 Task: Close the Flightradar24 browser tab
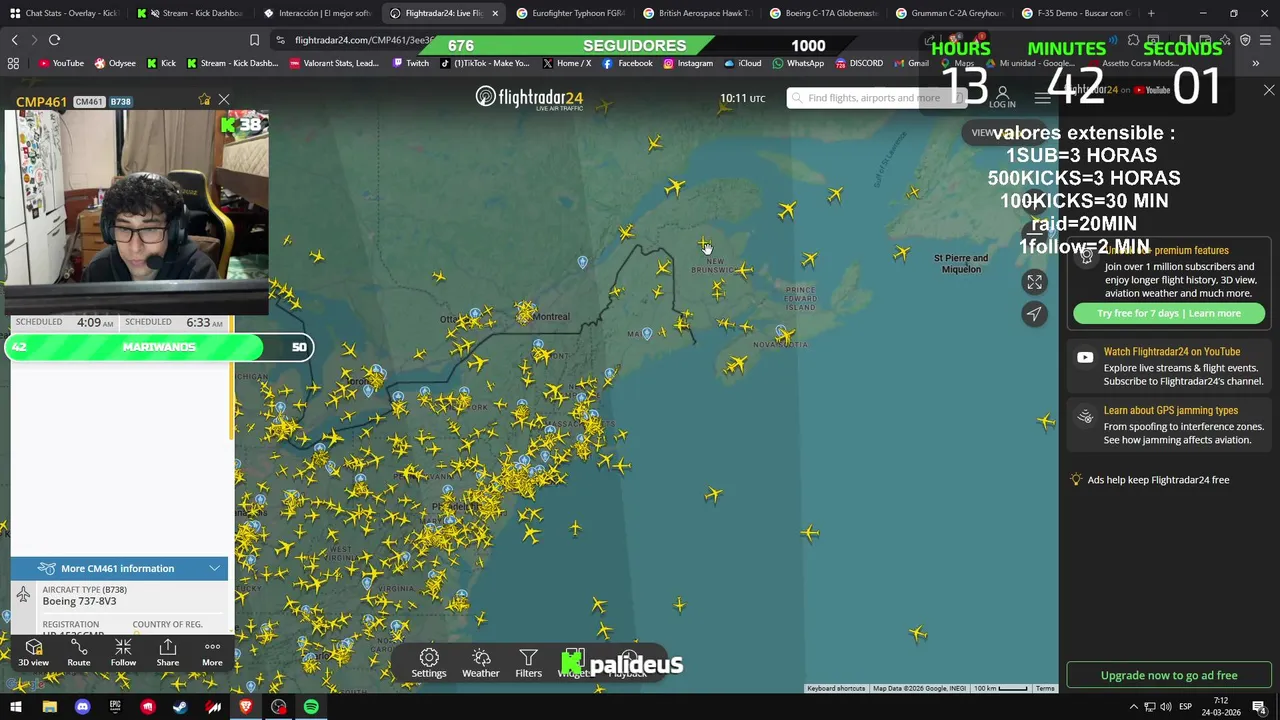494,13
